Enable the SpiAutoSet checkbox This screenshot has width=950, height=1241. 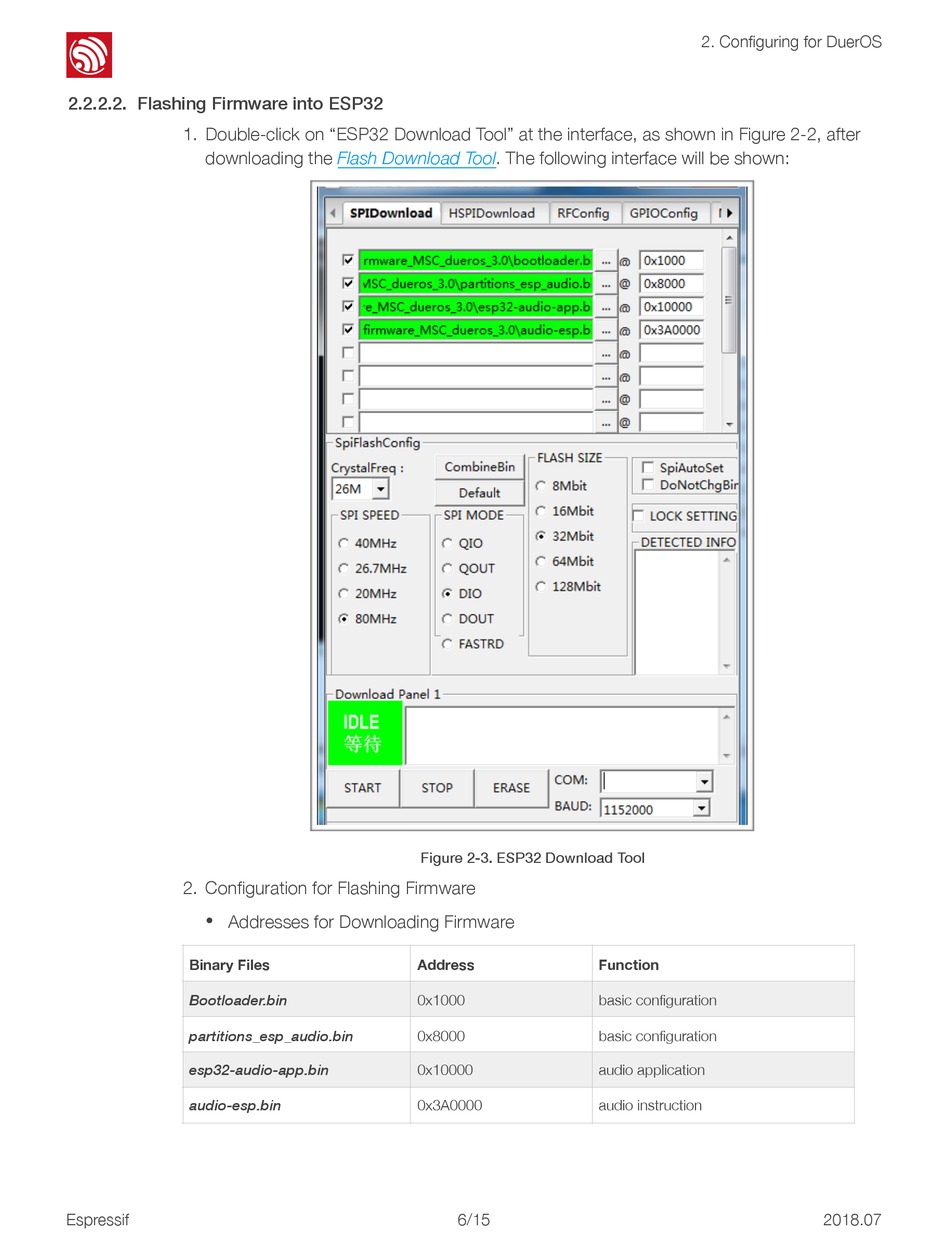(648, 468)
